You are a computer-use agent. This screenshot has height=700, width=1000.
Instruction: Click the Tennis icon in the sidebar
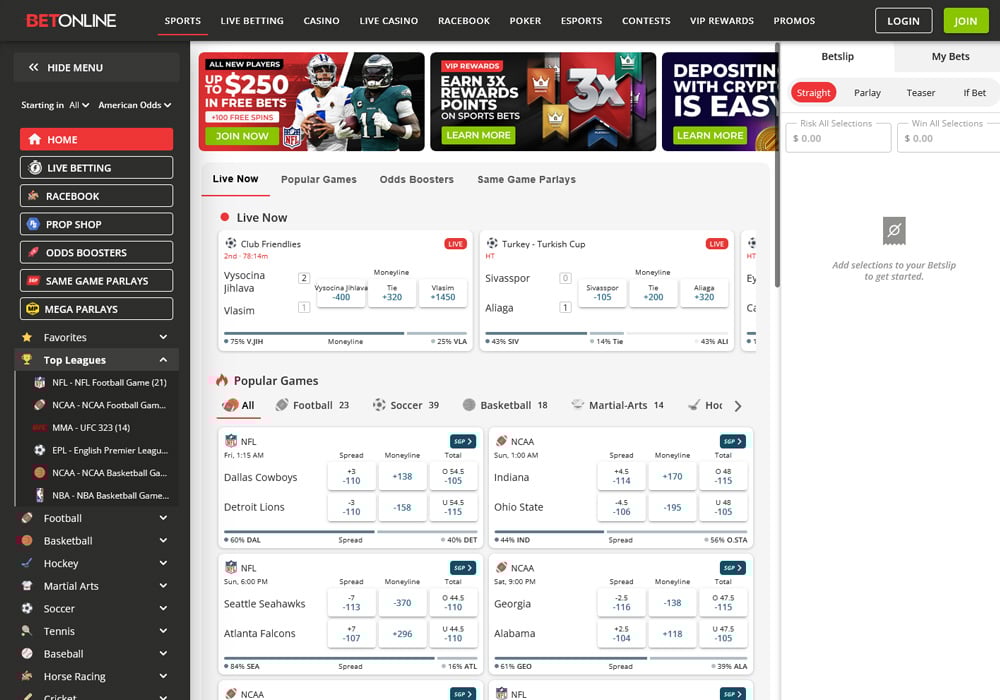pos(27,631)
